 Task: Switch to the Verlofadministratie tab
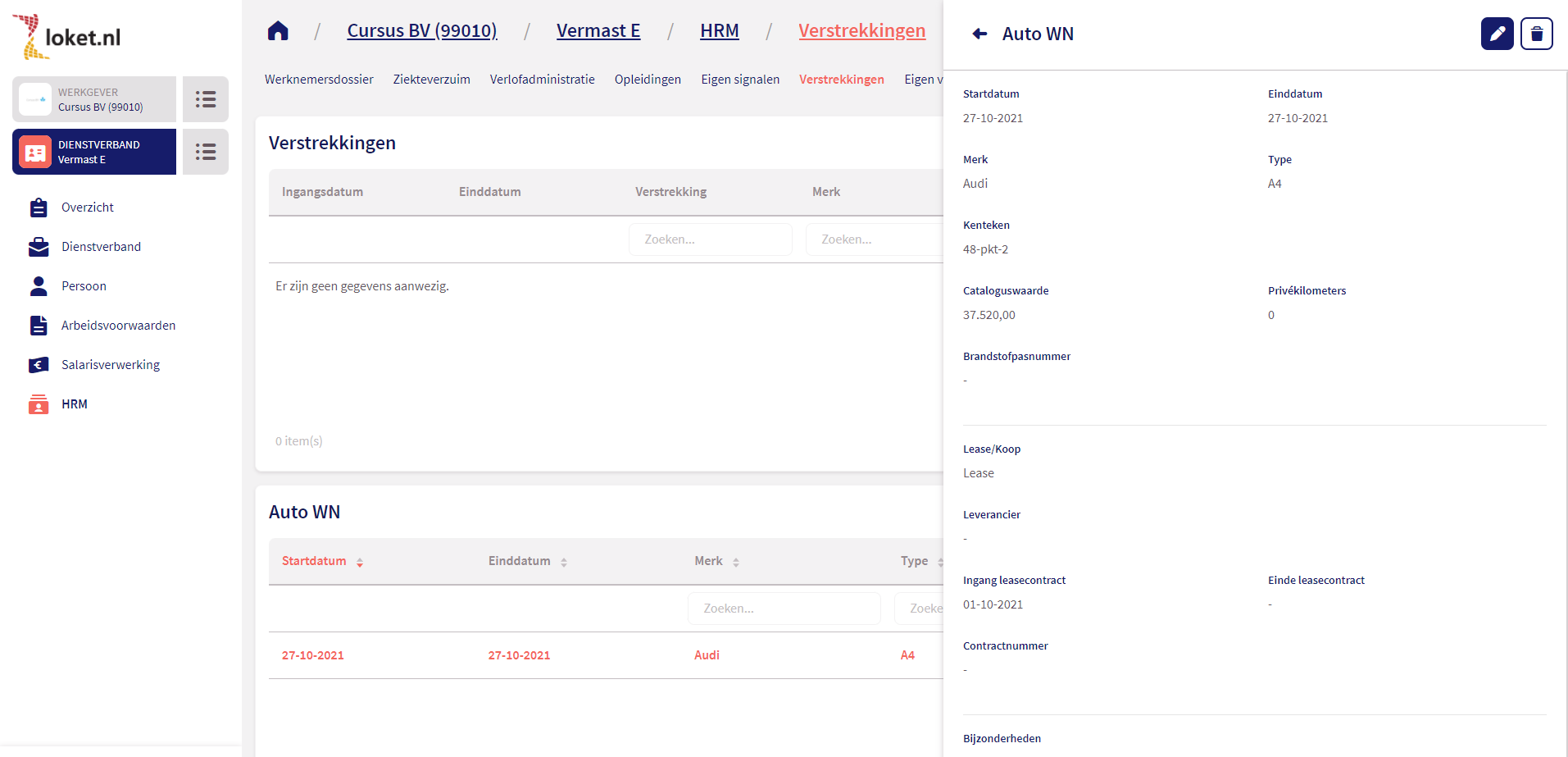tap(542, 80)
